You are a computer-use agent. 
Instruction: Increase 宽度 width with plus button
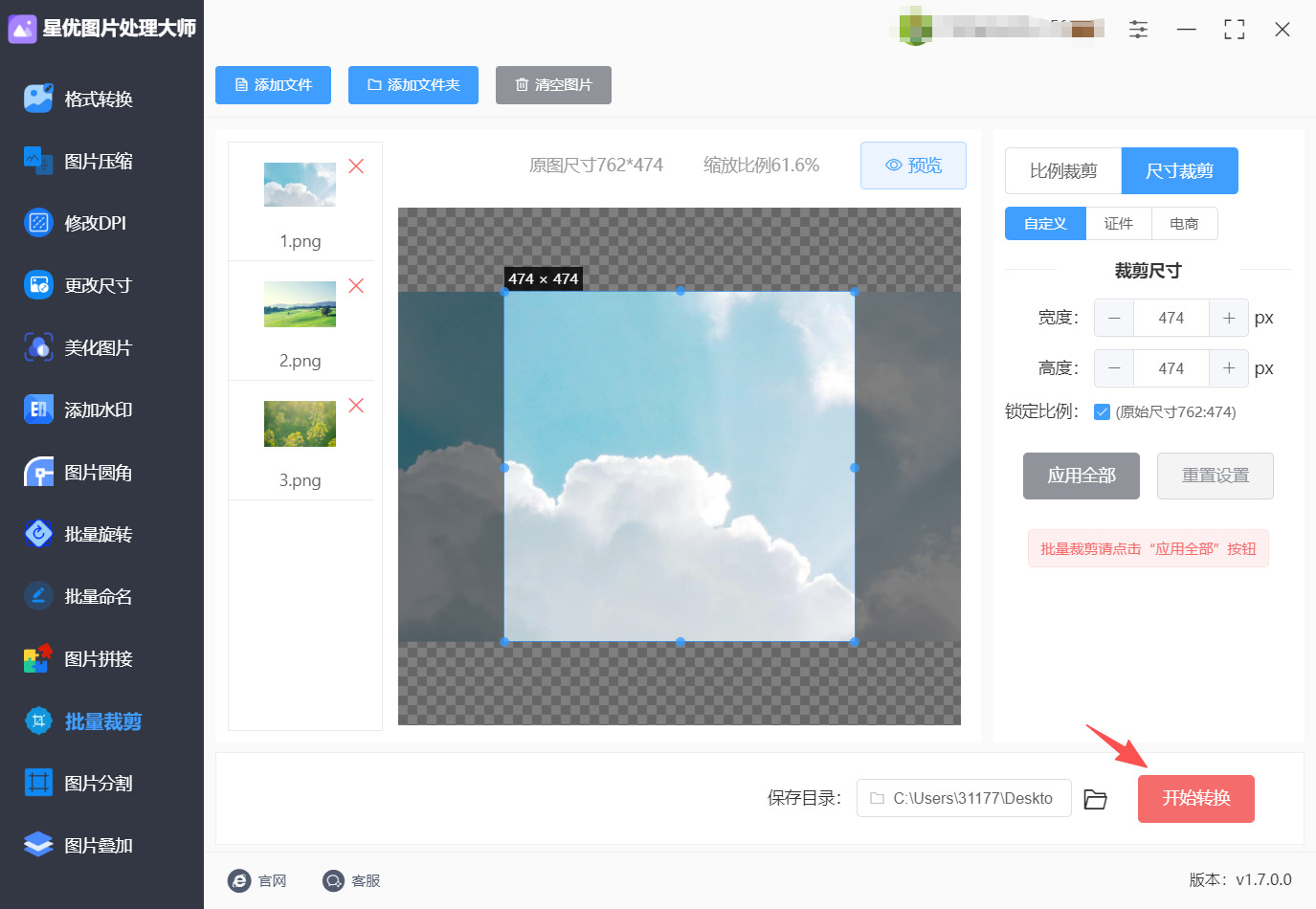(1229, 318)
